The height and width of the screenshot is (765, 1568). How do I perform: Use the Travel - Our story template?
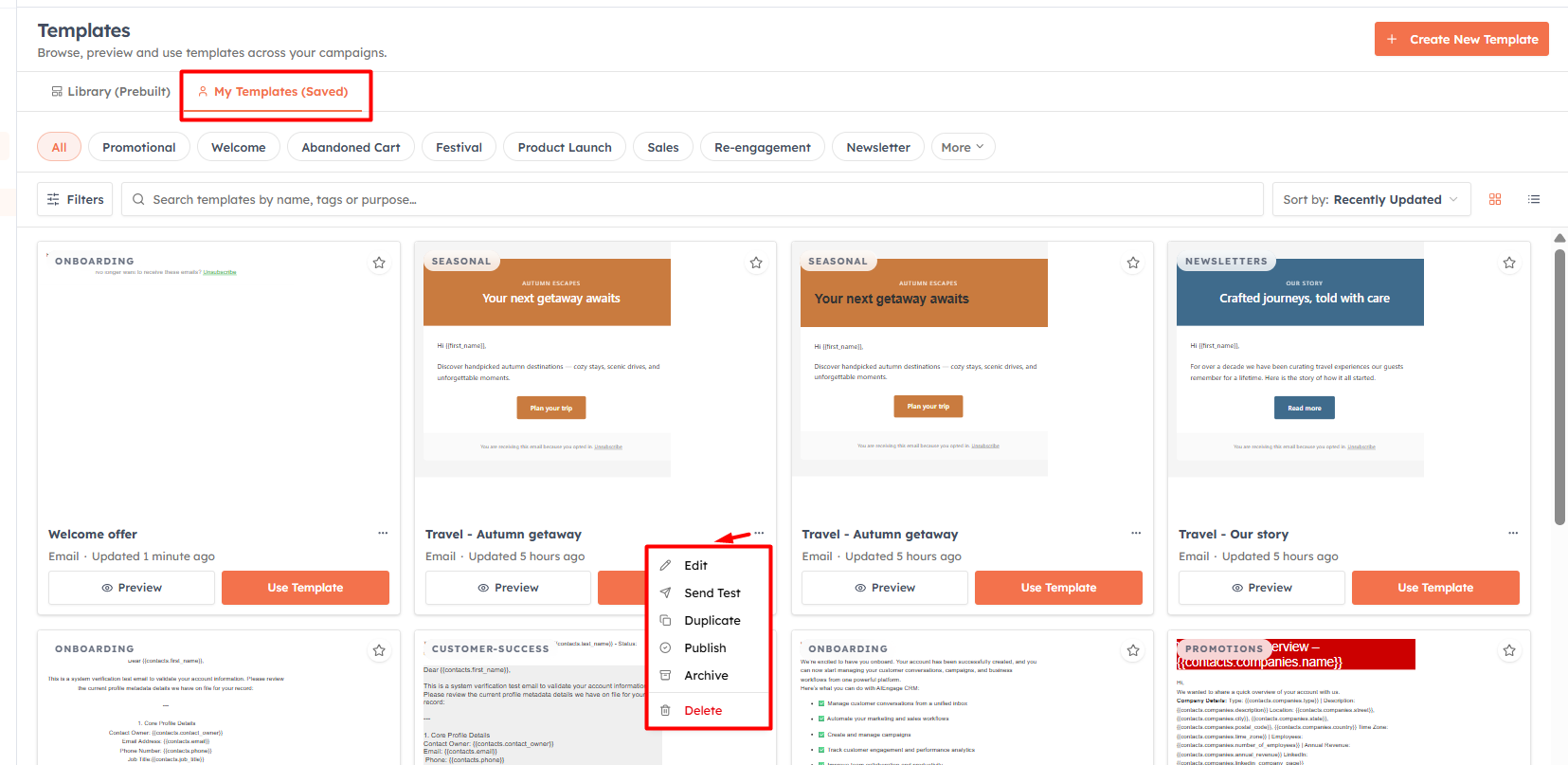(x=1435, y=588)
